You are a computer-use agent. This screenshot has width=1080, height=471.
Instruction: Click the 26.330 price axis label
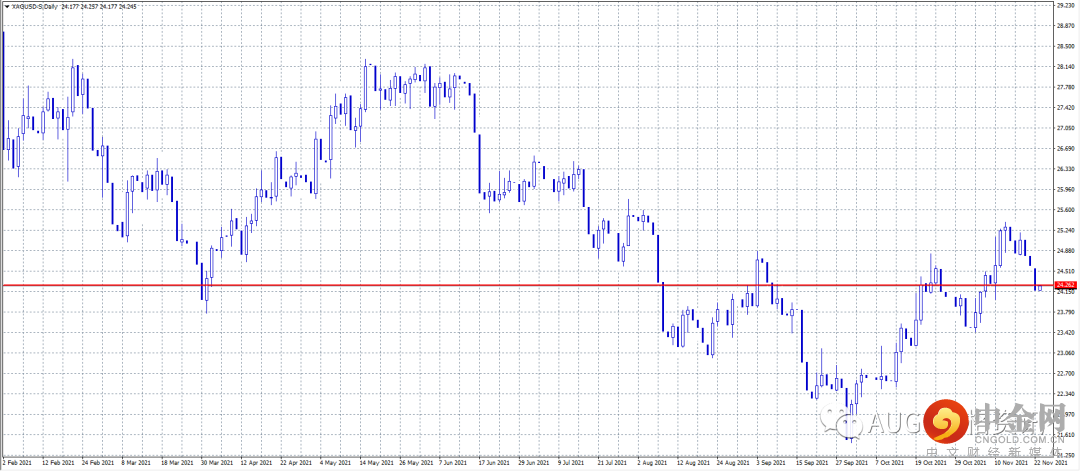tap(1068, 169)
